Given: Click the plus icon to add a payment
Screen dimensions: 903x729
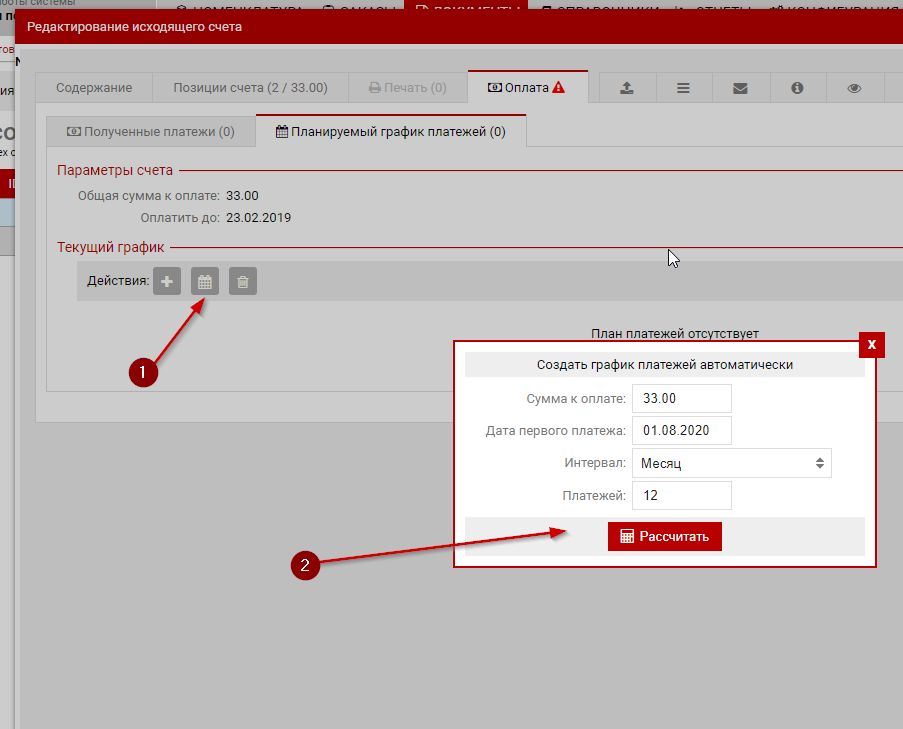Looking at the screenshot, I should click(x=166, y=281).
